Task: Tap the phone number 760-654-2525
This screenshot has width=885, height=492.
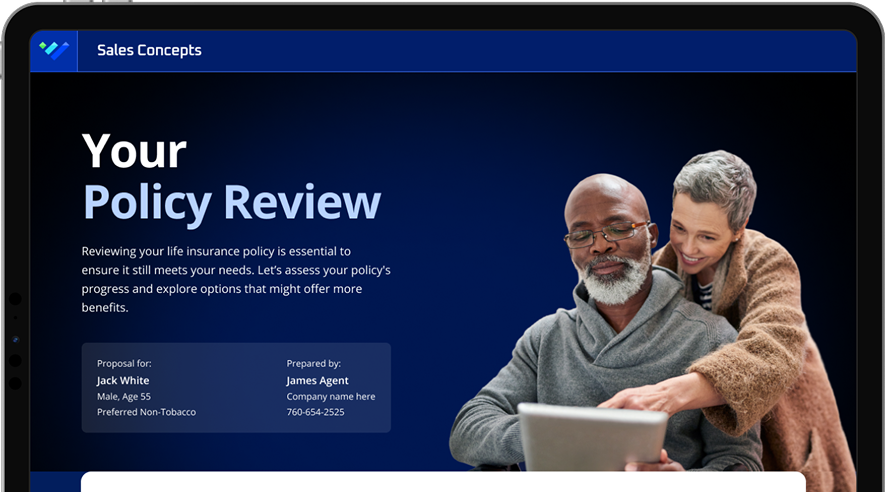Action: 315,412
